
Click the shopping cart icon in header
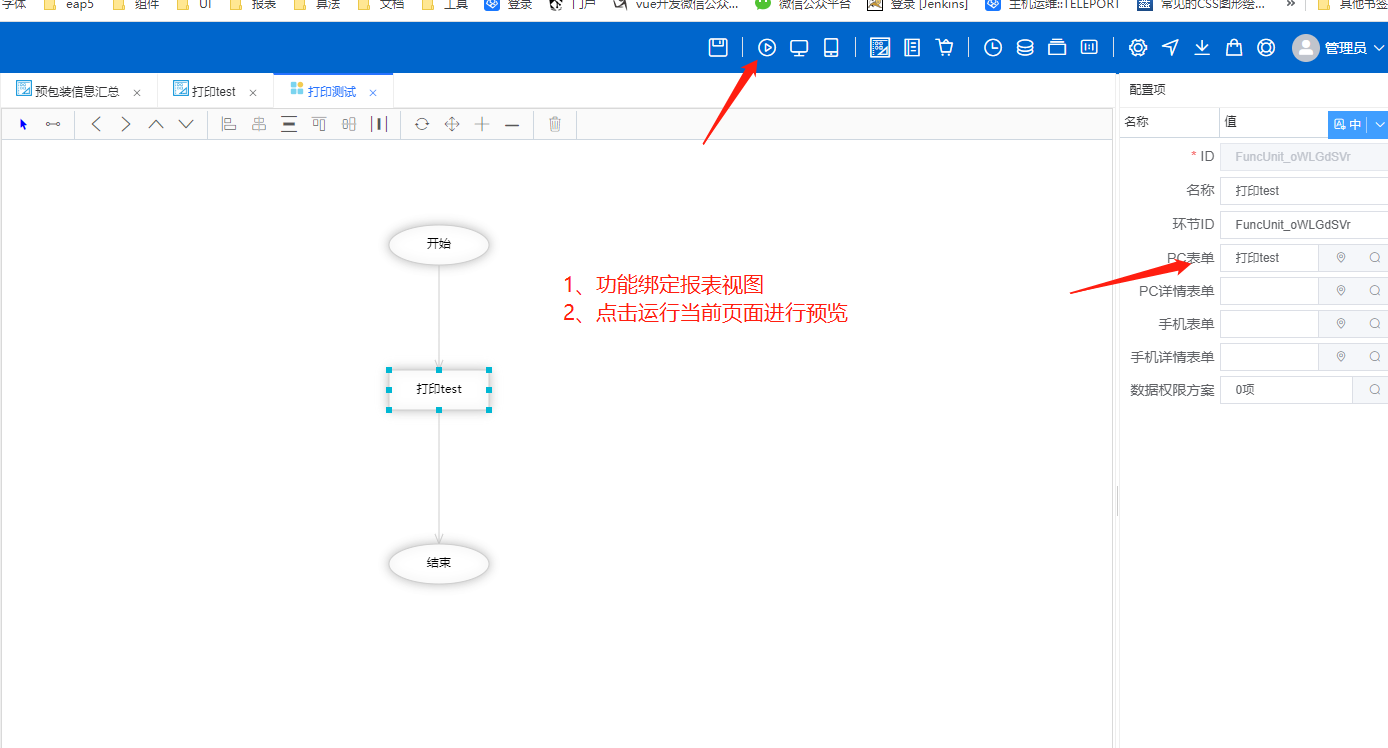[944, 47]
